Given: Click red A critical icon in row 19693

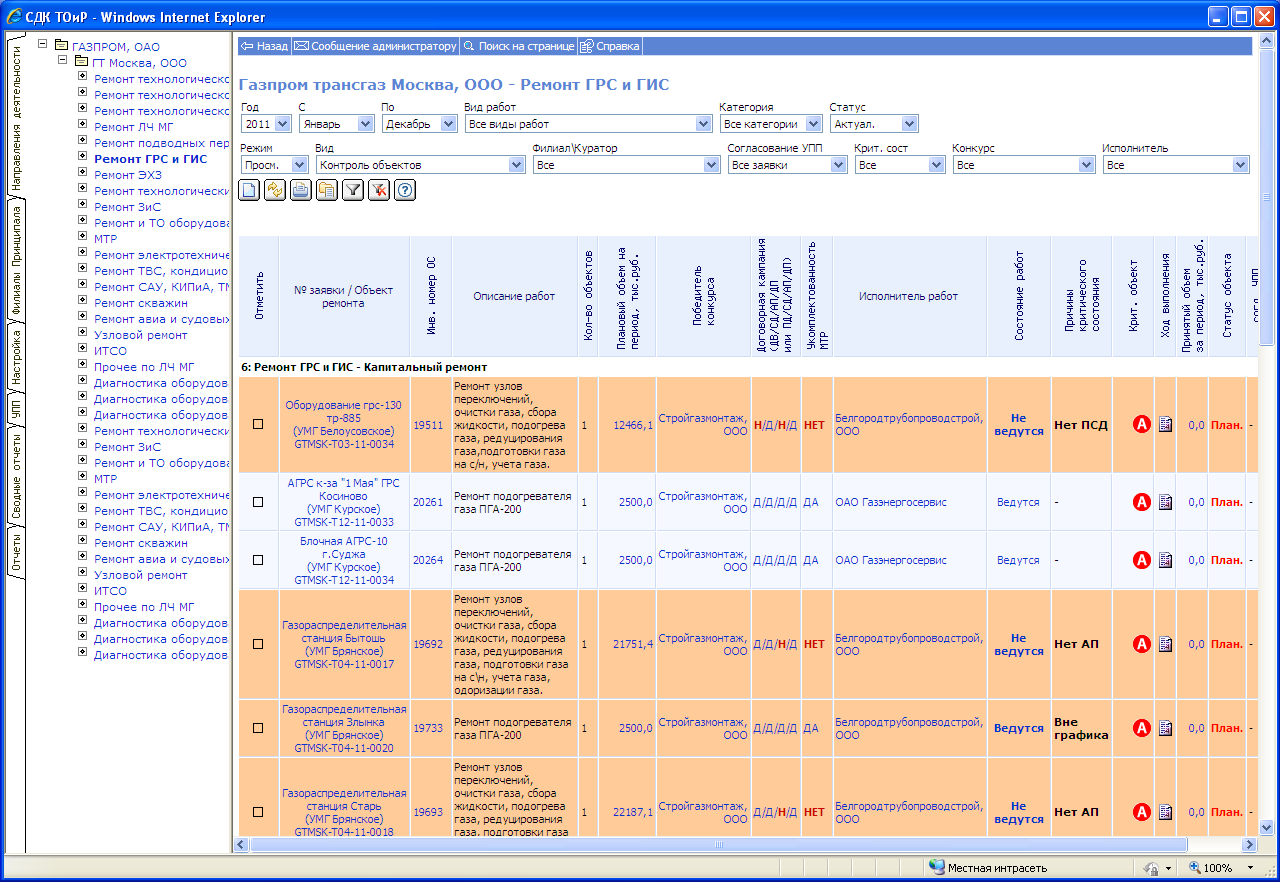Looking at the screenshot, I should [x=1142, y=812].
